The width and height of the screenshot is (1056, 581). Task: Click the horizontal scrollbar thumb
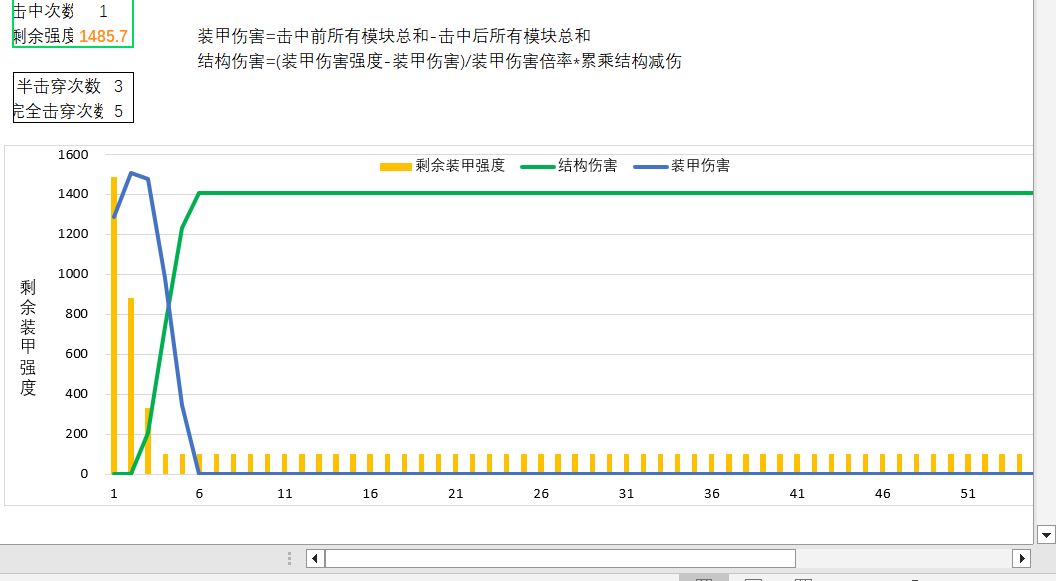pyautogui.click(x=560, y=558)
